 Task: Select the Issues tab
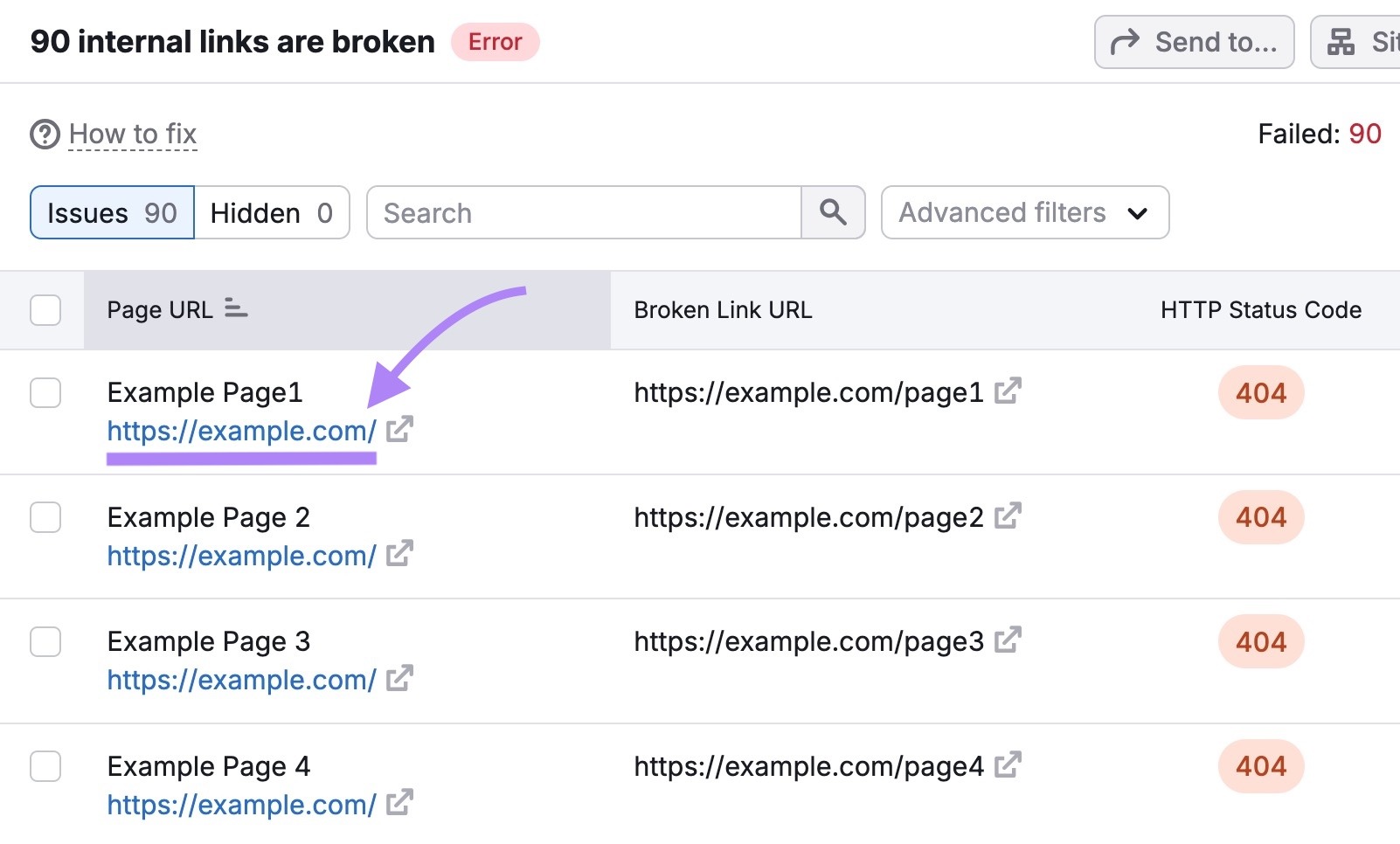pos(111,212)
